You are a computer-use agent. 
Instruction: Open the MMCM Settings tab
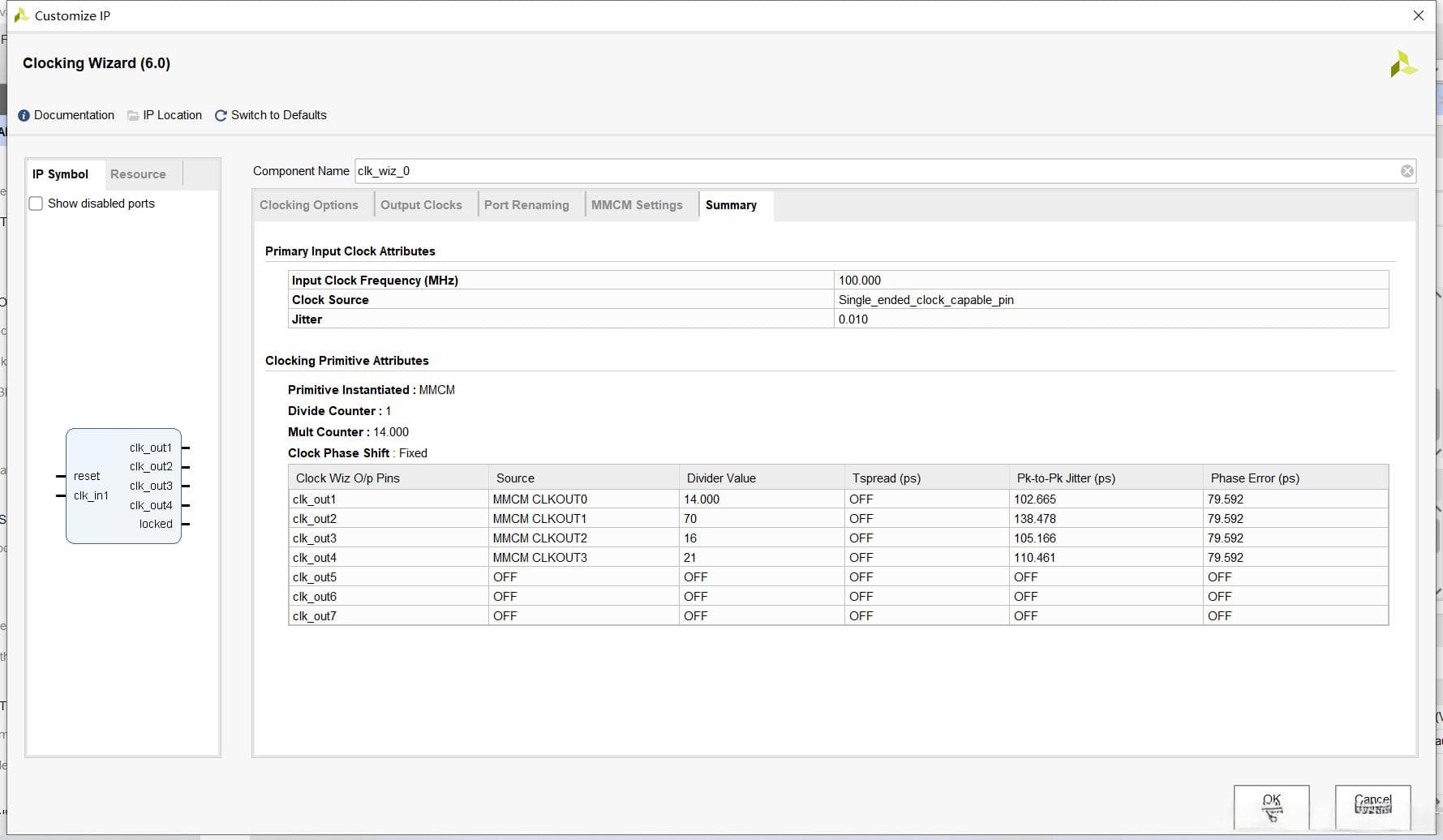pyautogui.click(x=637, y=205)
